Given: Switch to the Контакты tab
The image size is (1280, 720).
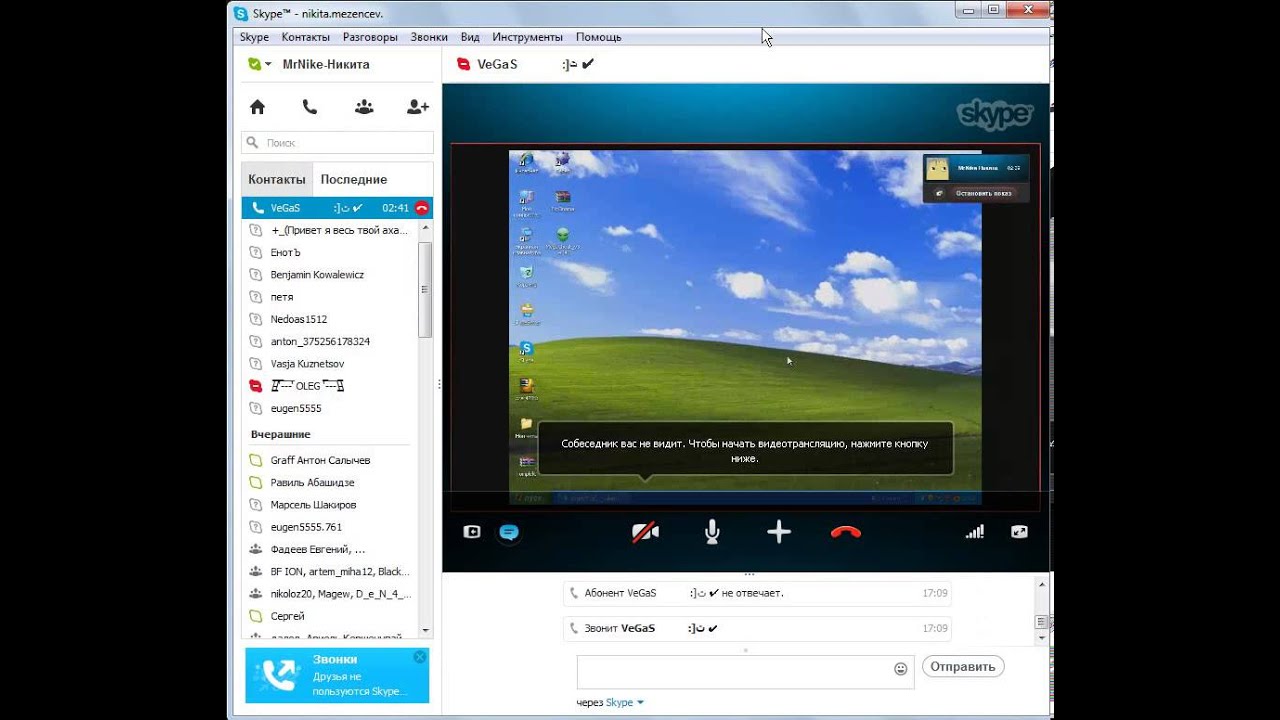Looking at the screenshot, I should 277,179.
